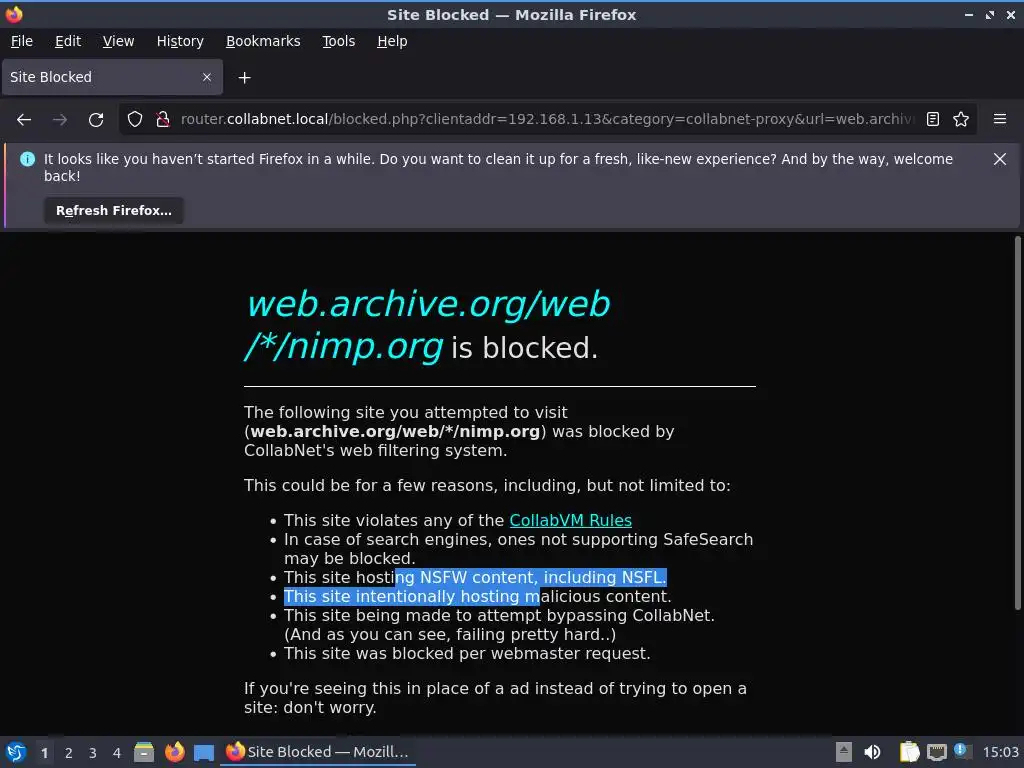Open the View menu

[x=118, y=41]
